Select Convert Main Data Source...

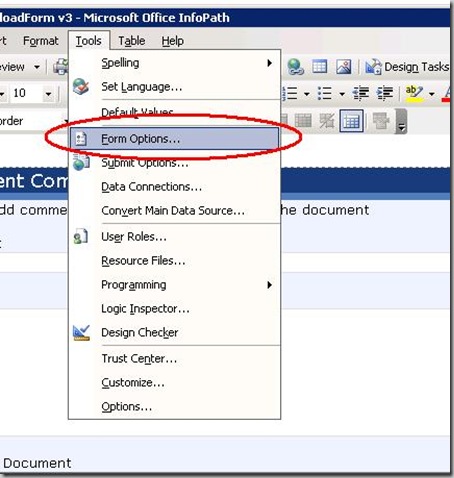pyautogui.click(x=174, y=211)
